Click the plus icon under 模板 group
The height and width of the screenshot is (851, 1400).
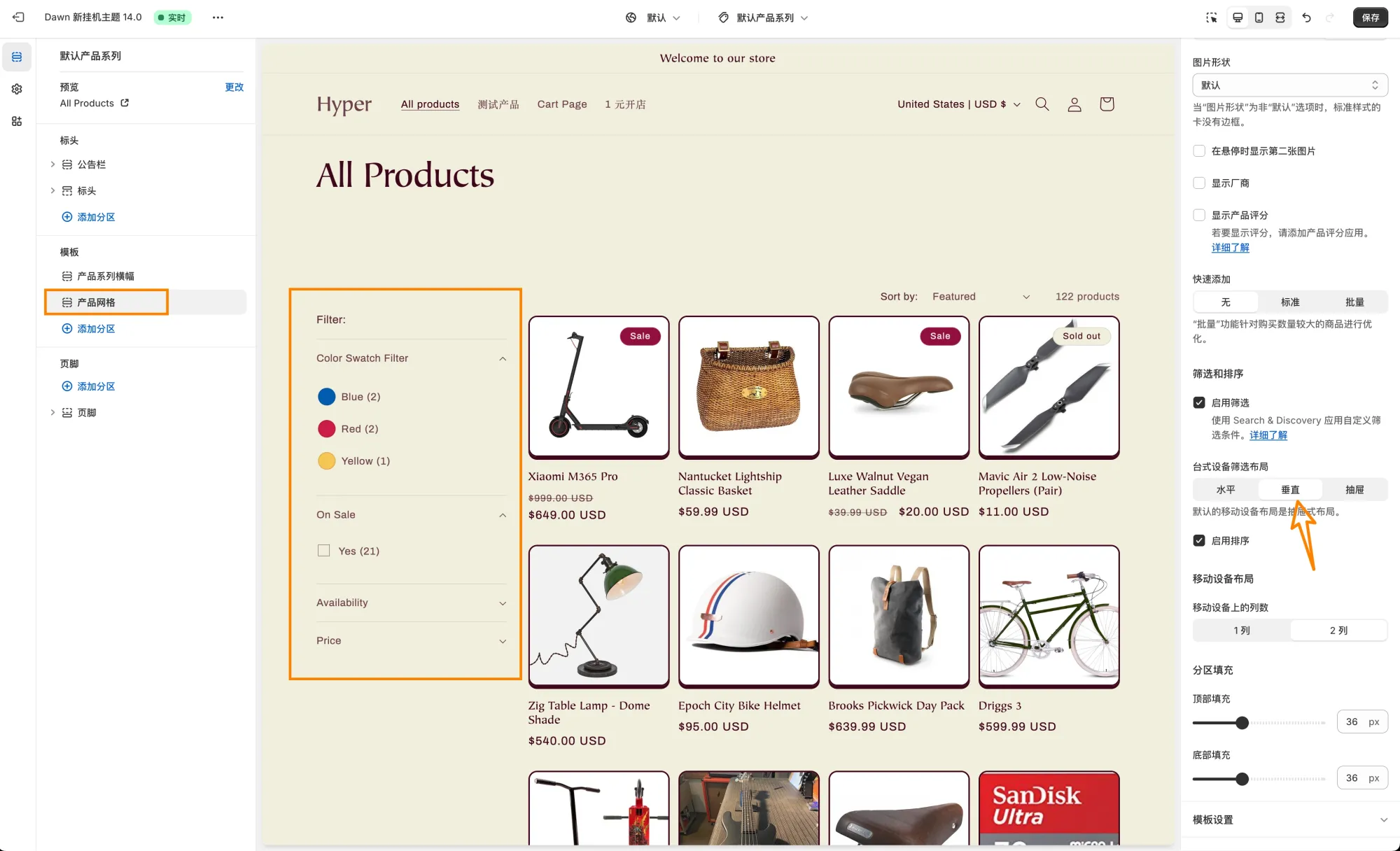pos(67,329)
